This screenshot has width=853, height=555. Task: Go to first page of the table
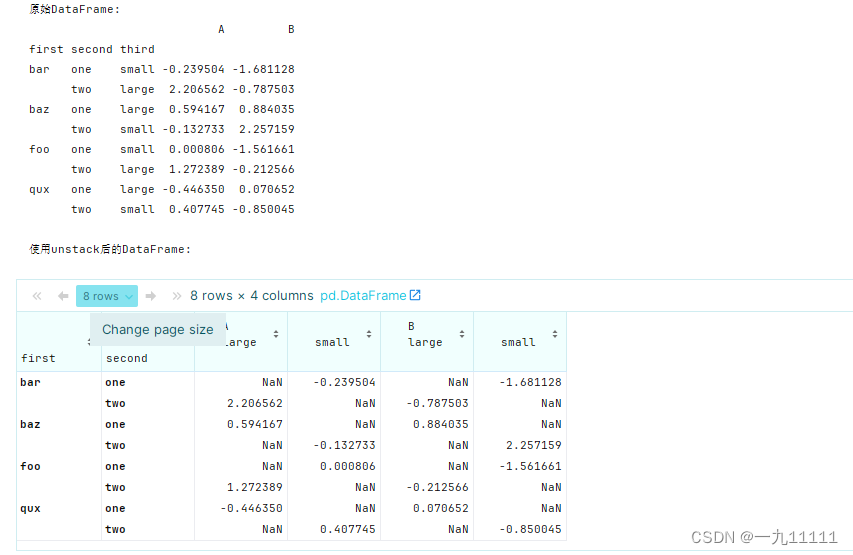click(x=37, y=296)
